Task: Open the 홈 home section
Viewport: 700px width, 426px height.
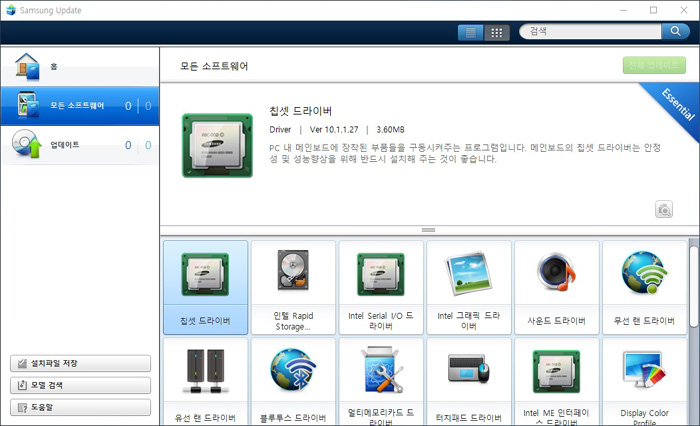Action: [80, 67]
